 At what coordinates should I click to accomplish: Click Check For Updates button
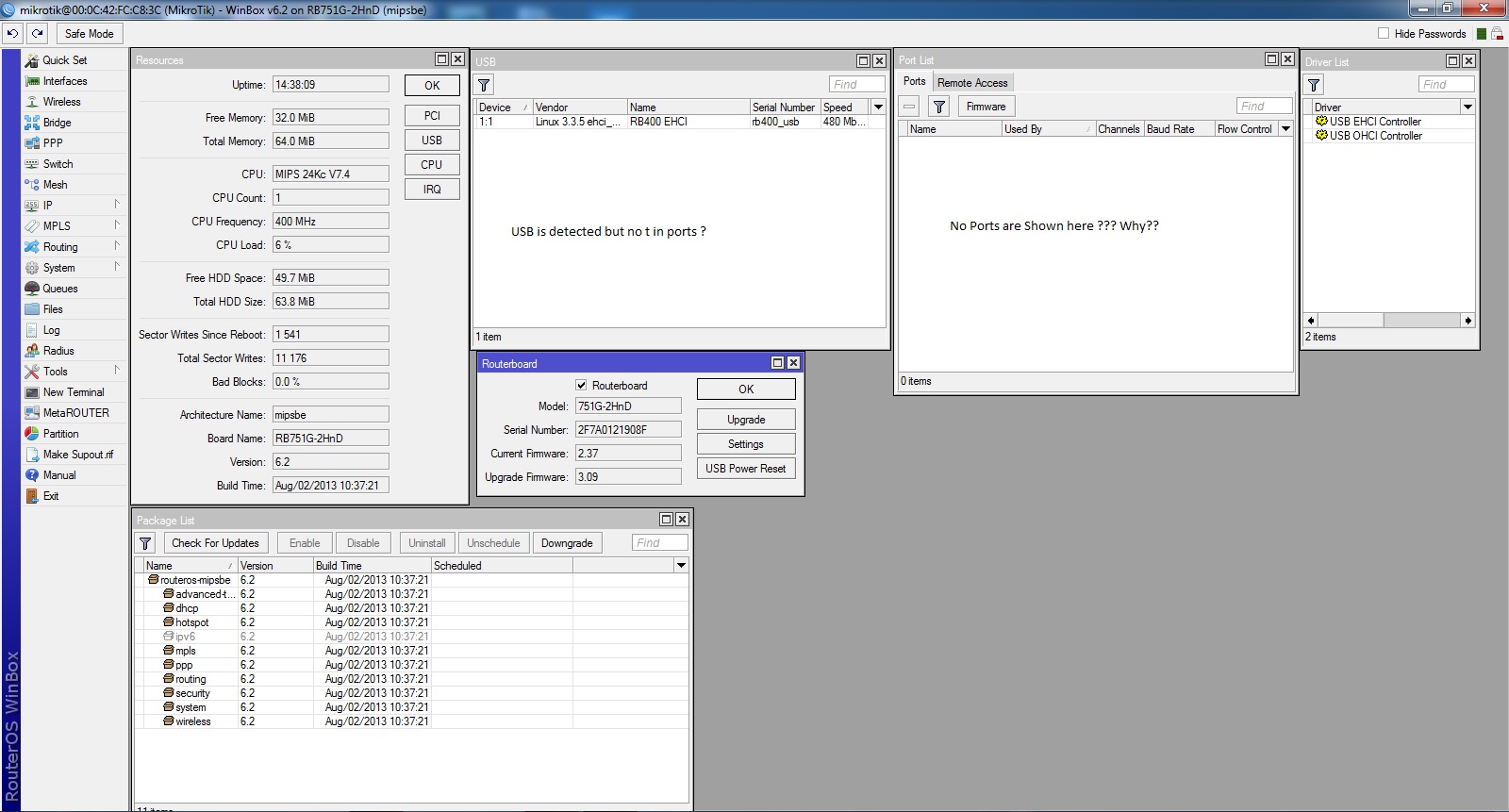pyautogui.click(x=215, y=543)
